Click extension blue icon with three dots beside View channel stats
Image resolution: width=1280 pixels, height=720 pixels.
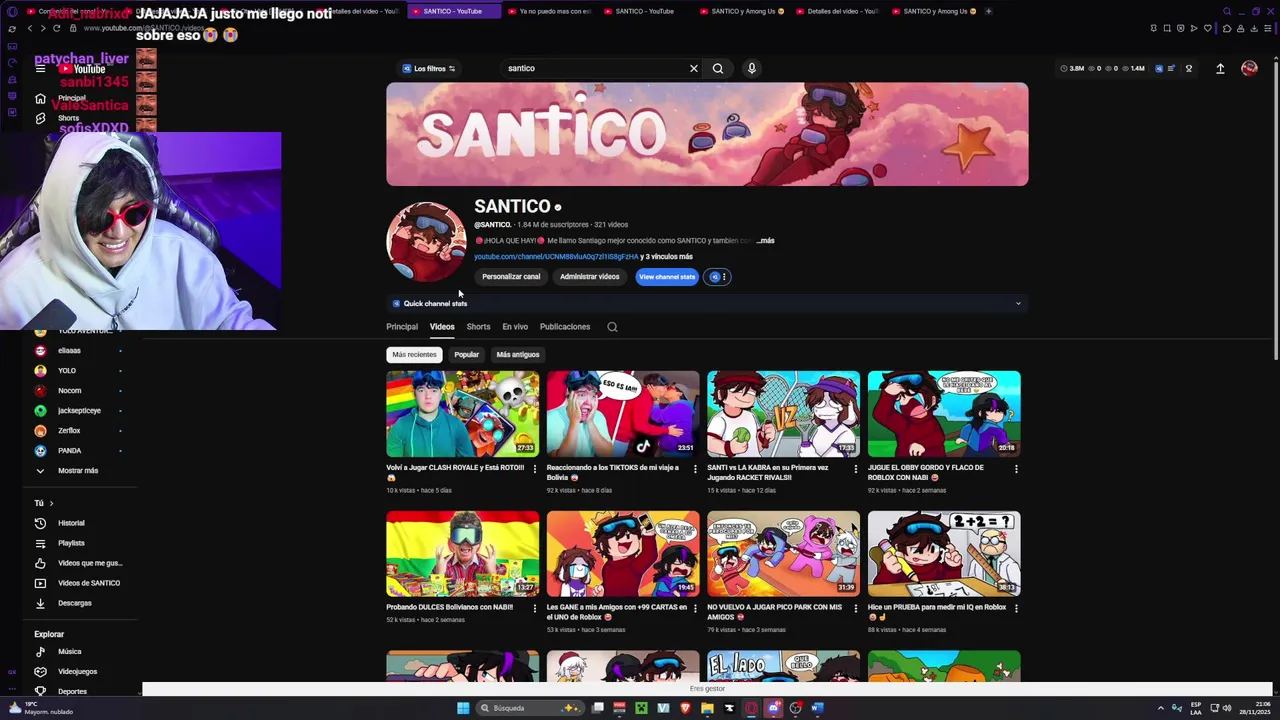[718, 277]
